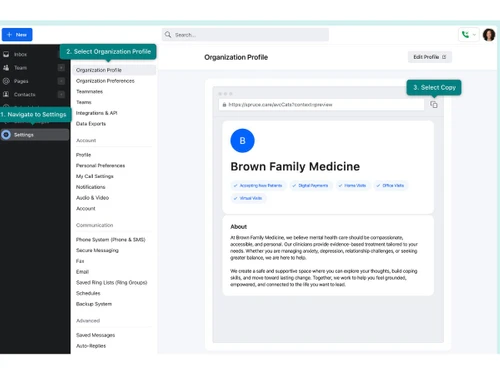The width and height of the screenshot is (500, 375).
Task: Open Audio & Video settings
Action: tap(92, 198)
